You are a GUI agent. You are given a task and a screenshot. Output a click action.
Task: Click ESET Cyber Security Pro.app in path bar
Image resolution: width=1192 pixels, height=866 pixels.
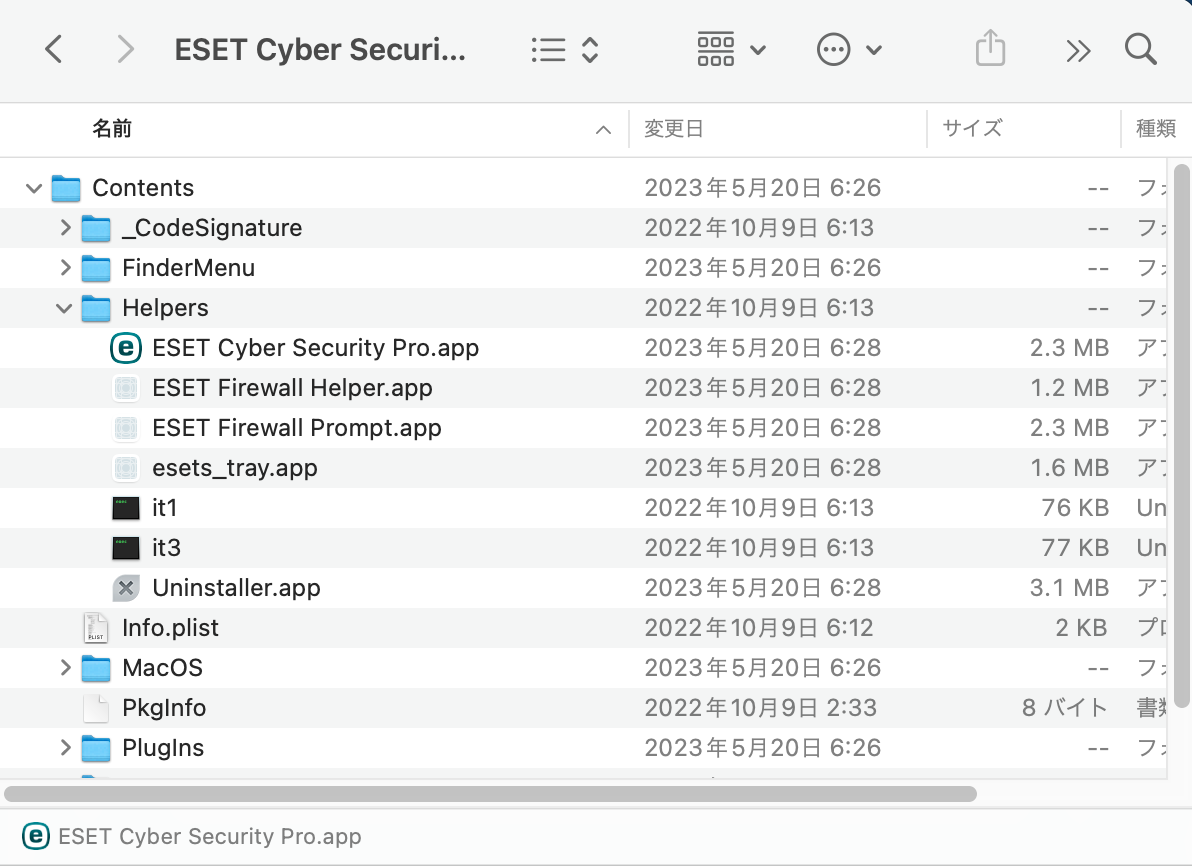[192, 836]
